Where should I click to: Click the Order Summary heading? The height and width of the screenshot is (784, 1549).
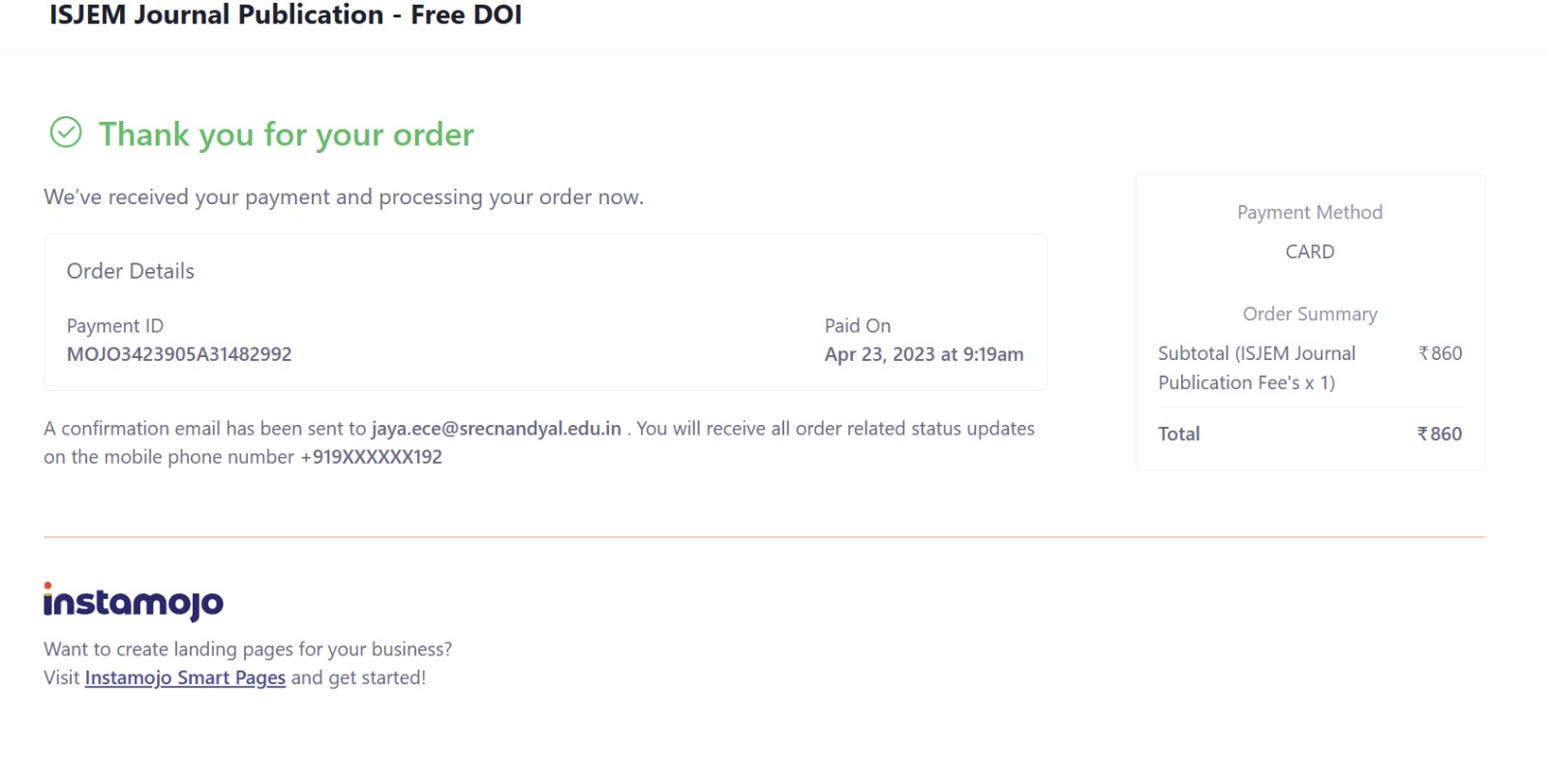click(x=1310, y=314)
